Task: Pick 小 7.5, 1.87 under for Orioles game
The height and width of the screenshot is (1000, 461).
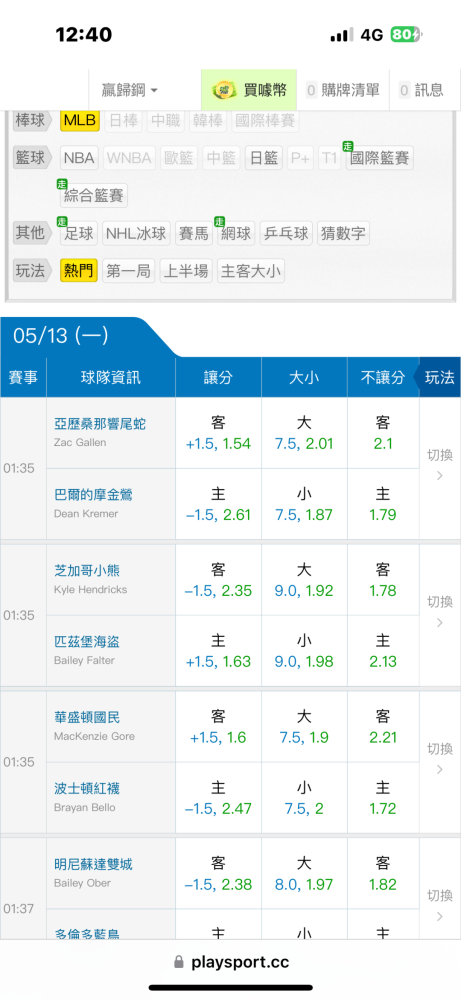Action: [304, 504]
